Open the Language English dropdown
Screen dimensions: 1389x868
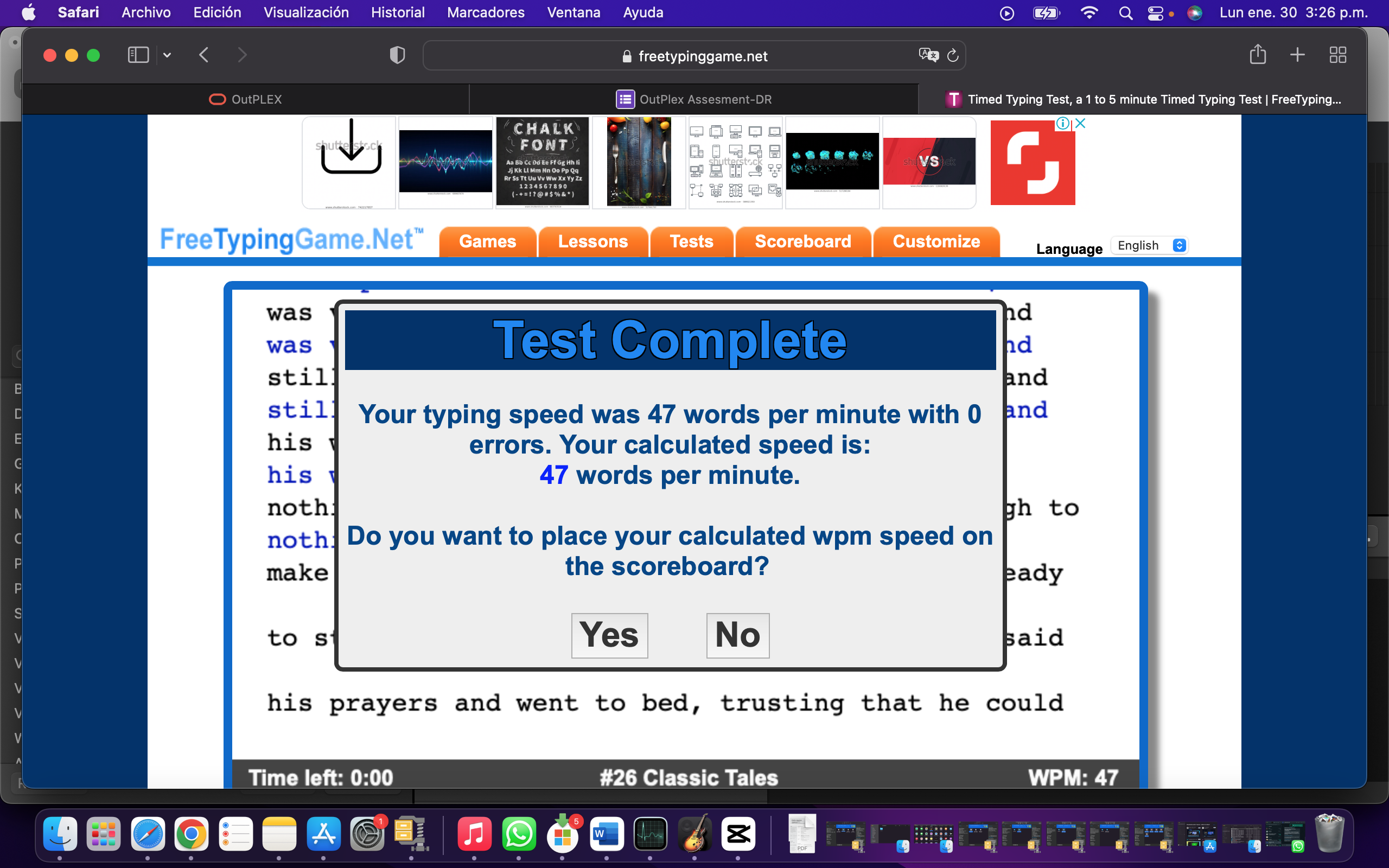[1149, 246]
